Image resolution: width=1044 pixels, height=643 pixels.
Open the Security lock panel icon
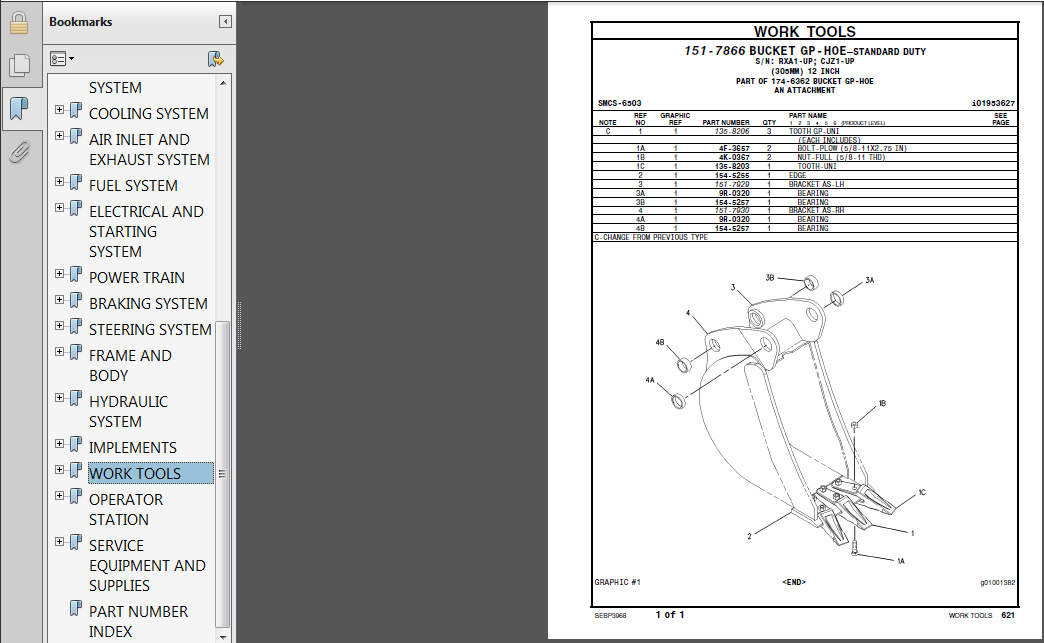click(x=19, y=23)
